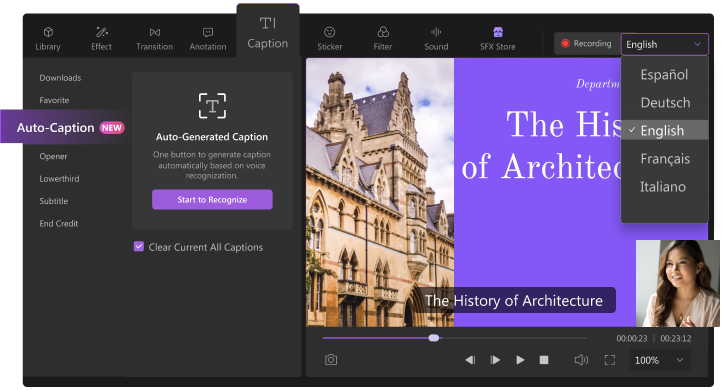Mute the preview volume speaker icon
723x390 pixels.
(581, 360)
